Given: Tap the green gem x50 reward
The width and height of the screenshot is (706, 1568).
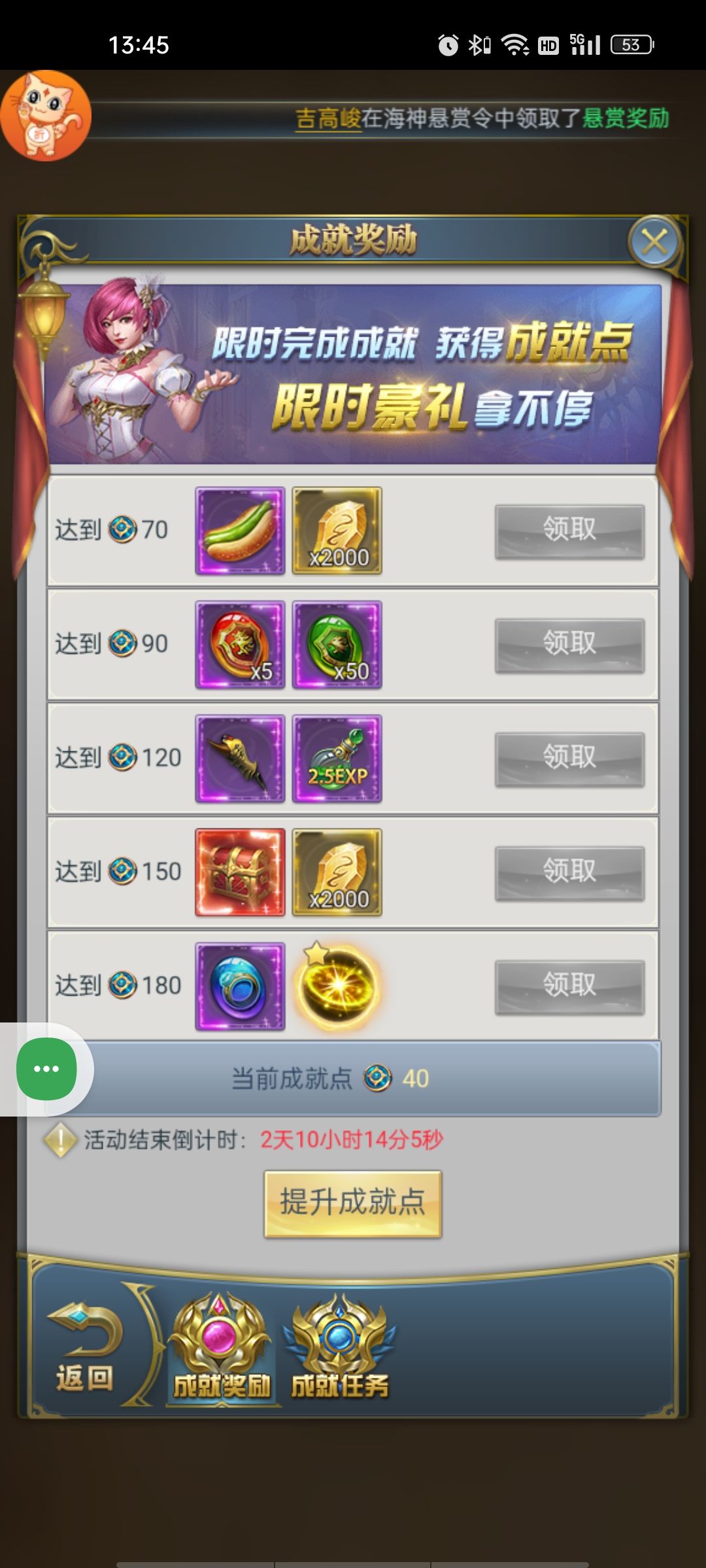Looking at the screenshot, I should (x=337, y=645).
